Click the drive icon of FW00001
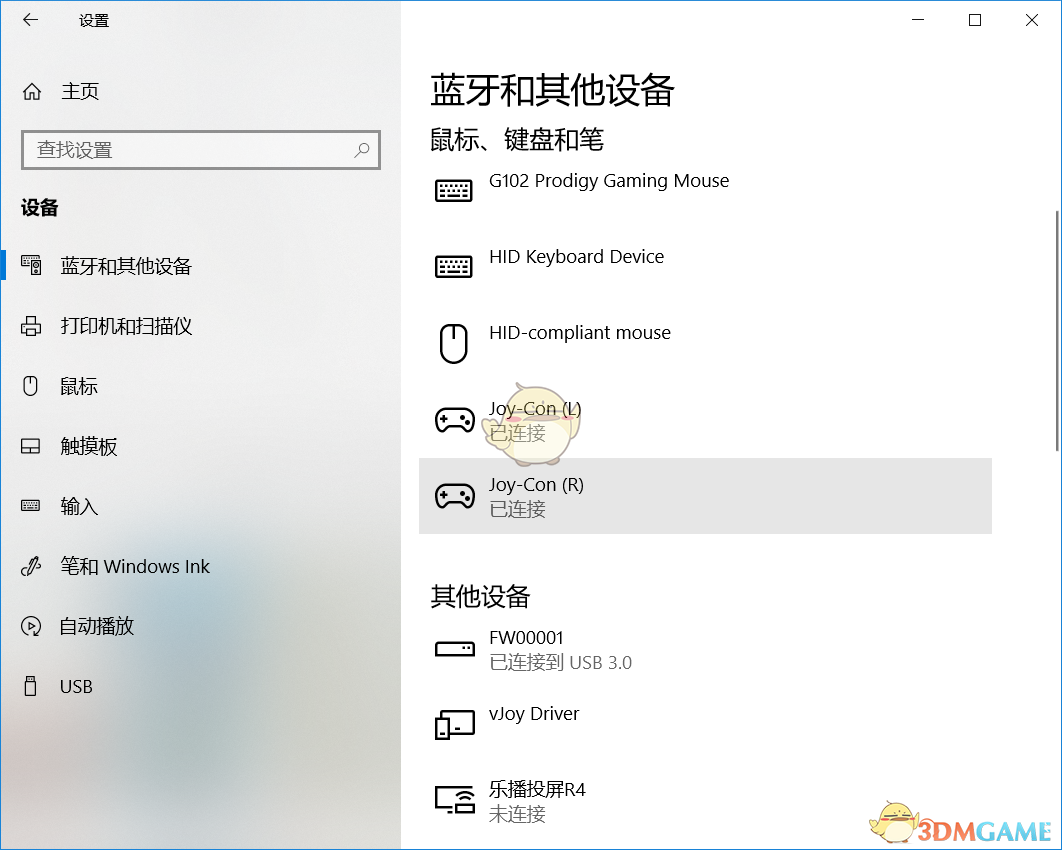 (x=454, y=650)
